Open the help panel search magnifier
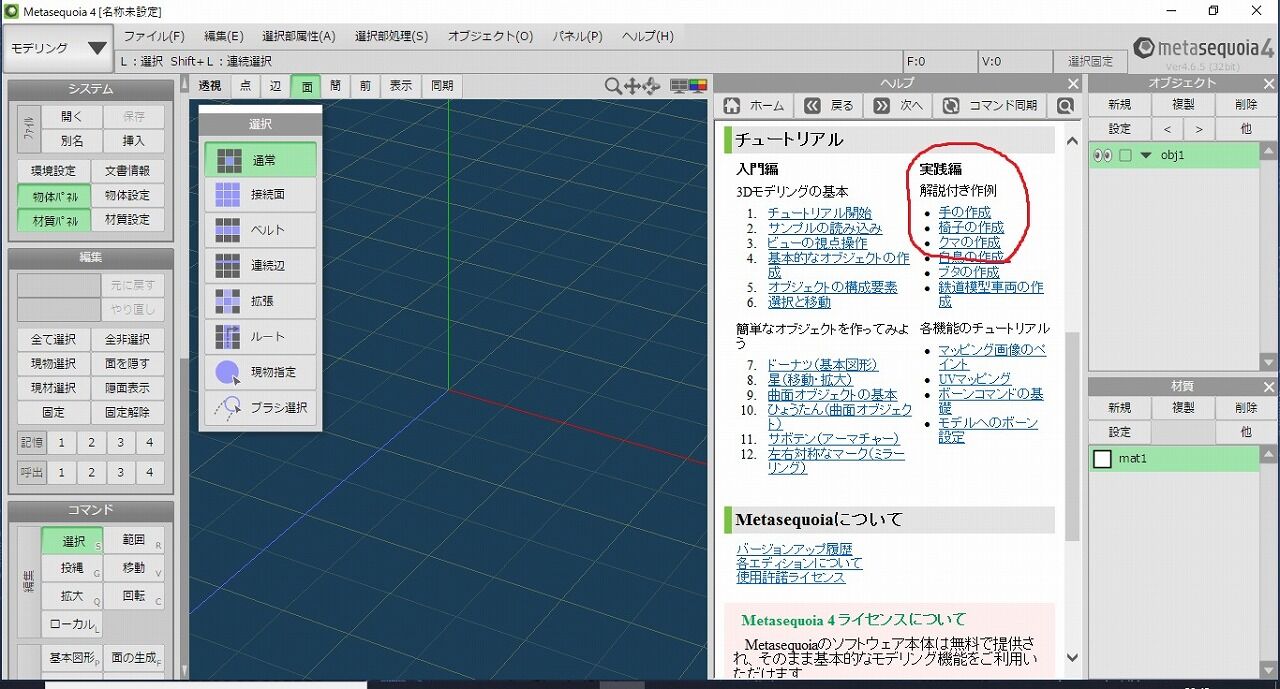Screen dimensions: 1280x689 pyautogui.click(x=1066, y=105)
